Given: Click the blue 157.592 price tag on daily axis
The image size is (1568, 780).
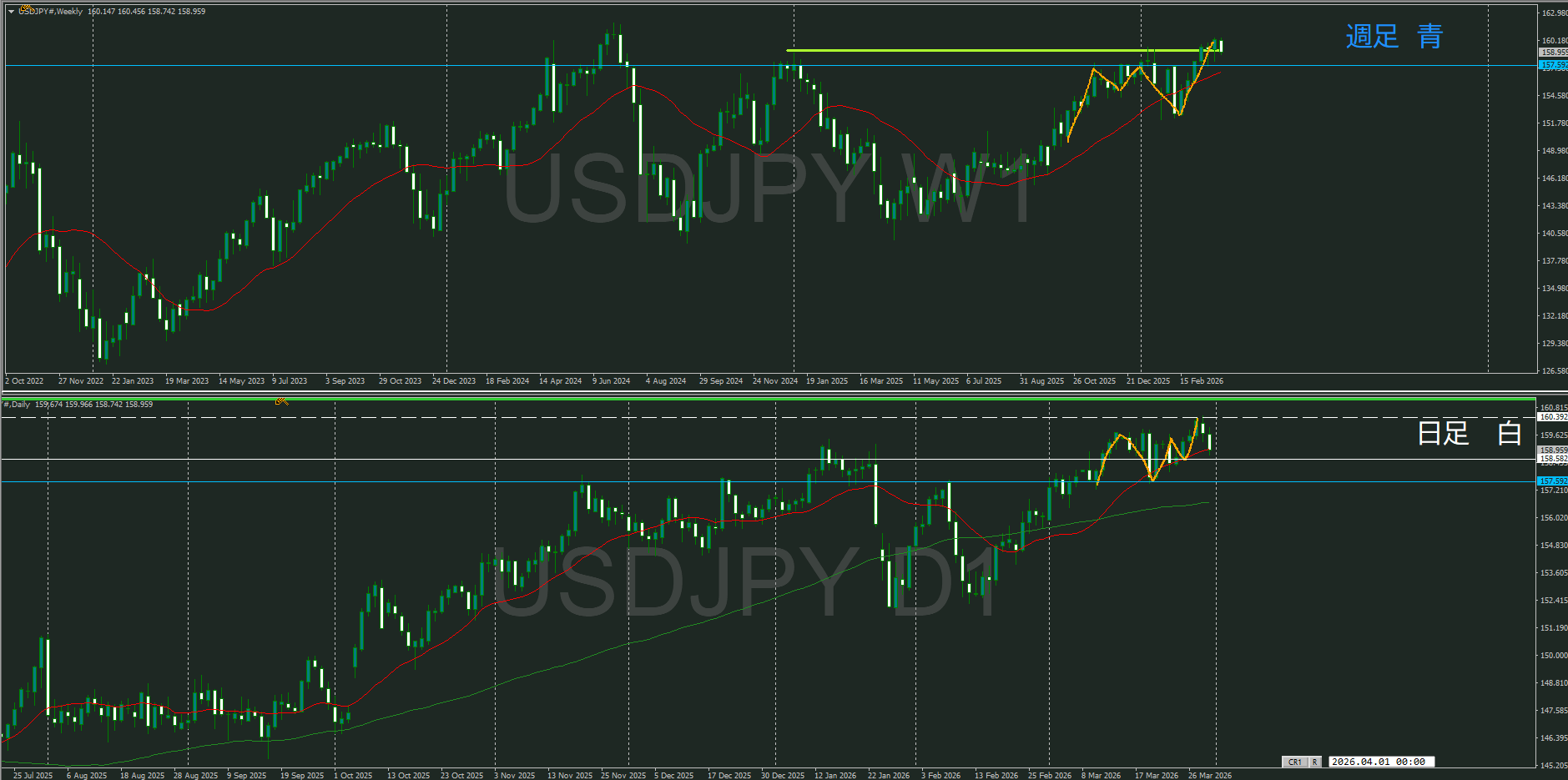Looking at the screenshot, I should (x=1552, y=481).
